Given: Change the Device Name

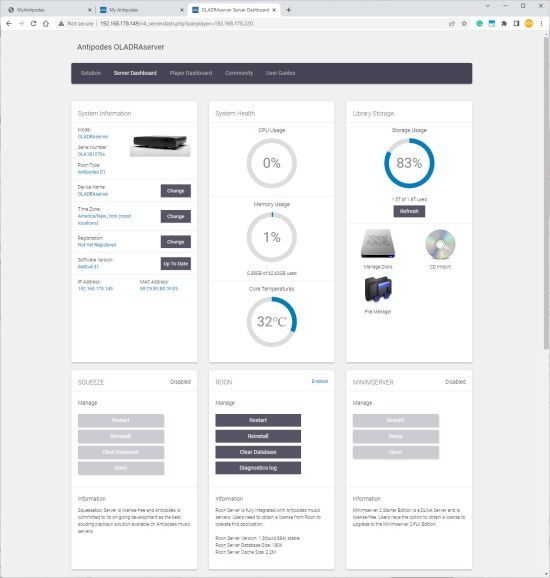Looking at the screenshot, I should coord(175,191).
